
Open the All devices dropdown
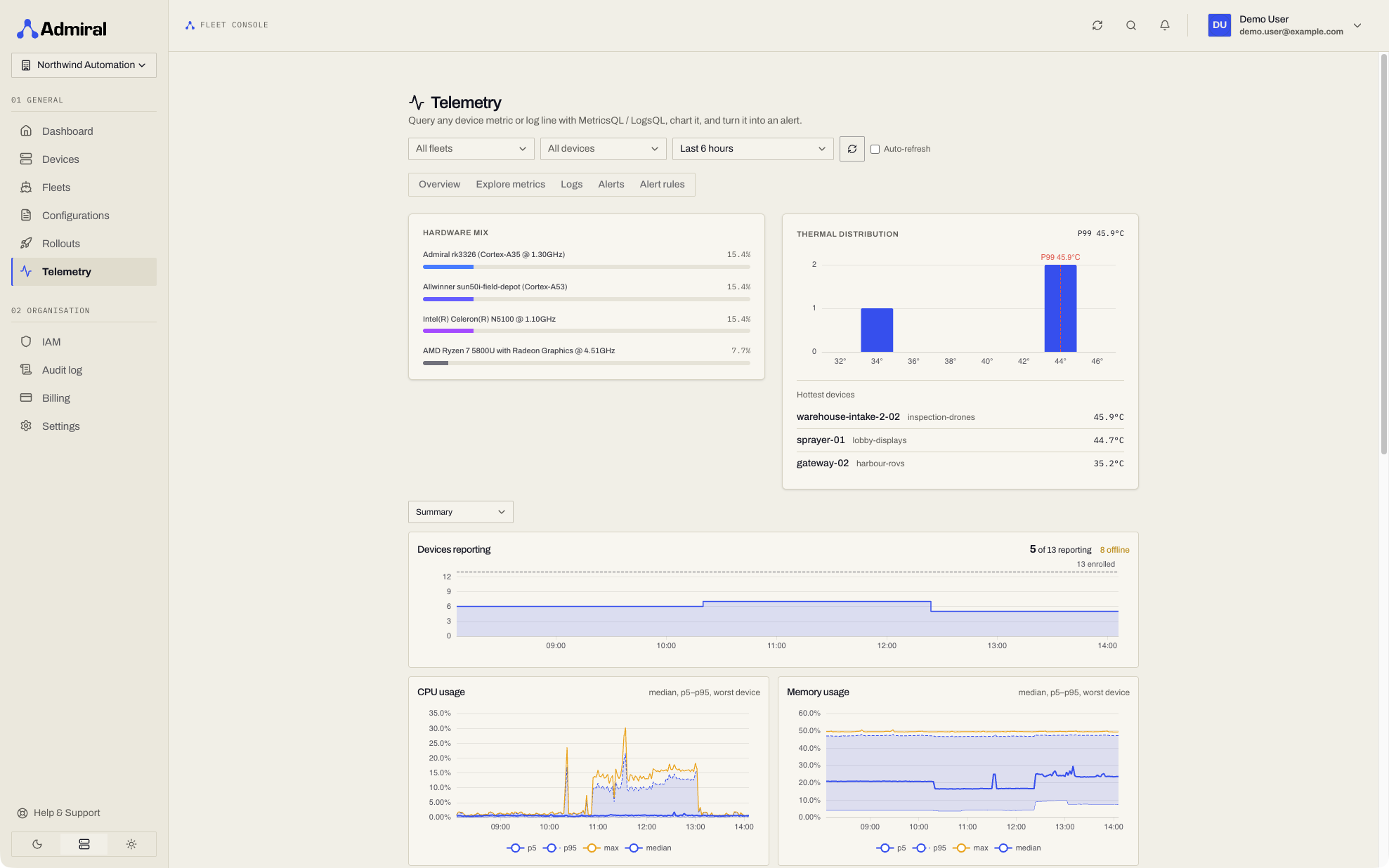point(604,149)
